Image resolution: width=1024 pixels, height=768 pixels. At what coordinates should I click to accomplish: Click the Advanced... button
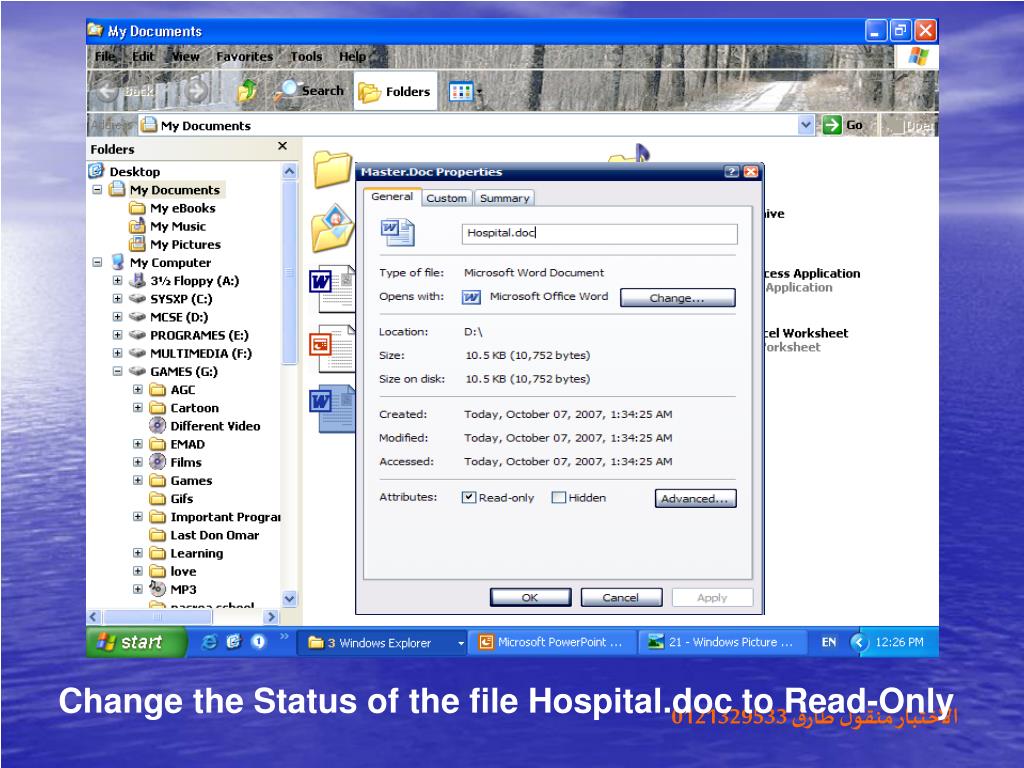[696, 498]
